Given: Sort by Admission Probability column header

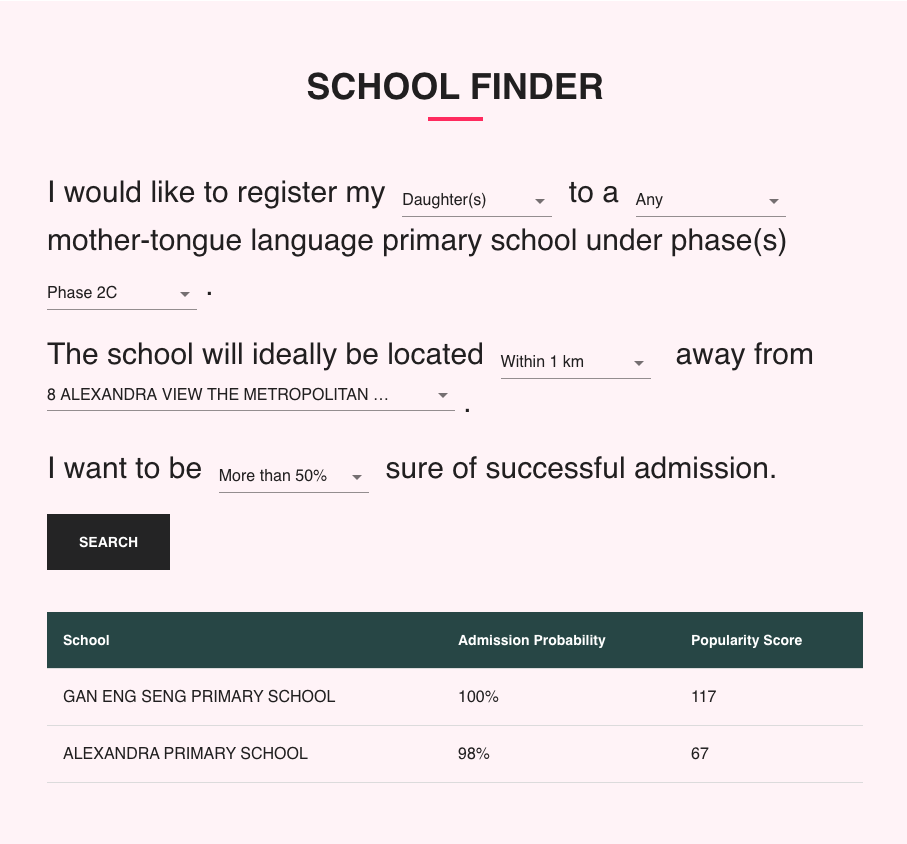Looking at the screenshot, I should [532, 640].
